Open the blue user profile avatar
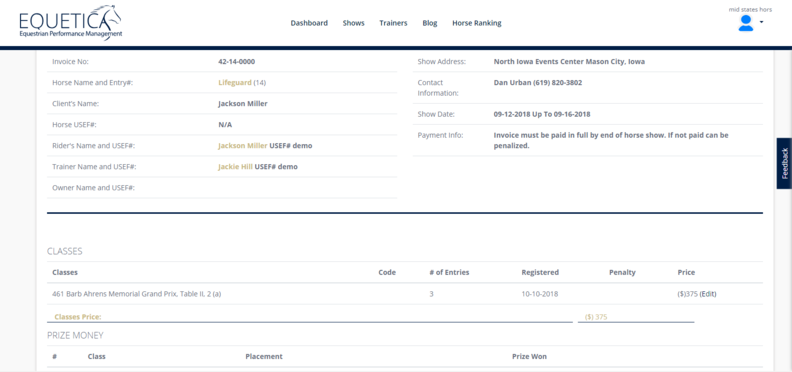 point(746,23)
